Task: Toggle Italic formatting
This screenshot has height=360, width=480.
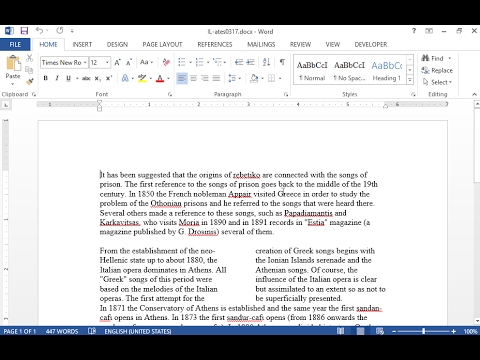Action: 57,78
